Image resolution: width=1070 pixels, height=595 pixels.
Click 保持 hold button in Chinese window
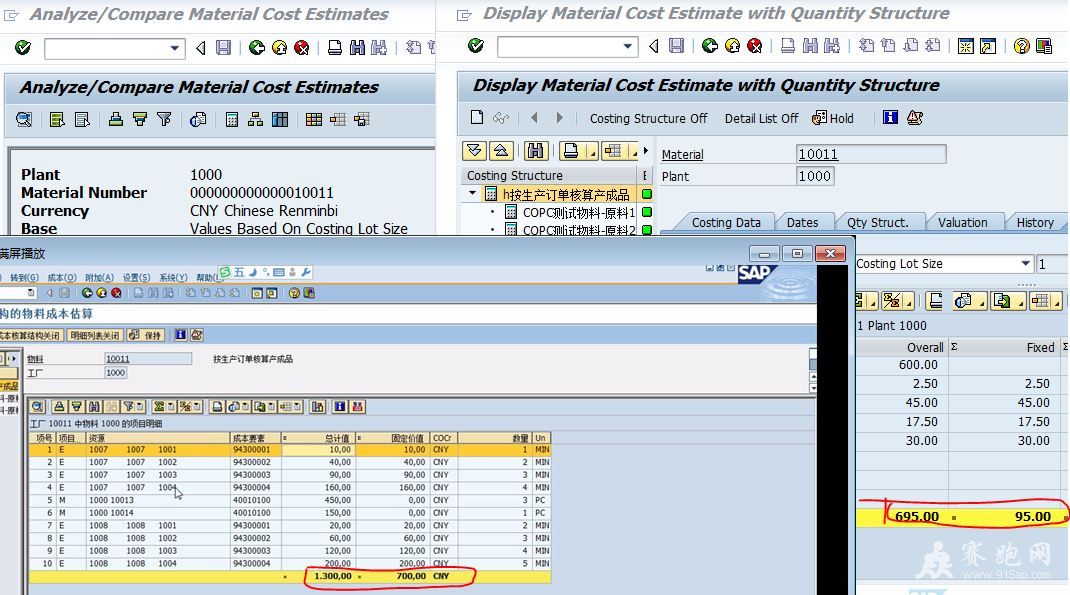pyautogui.click(x=145, y=335)
